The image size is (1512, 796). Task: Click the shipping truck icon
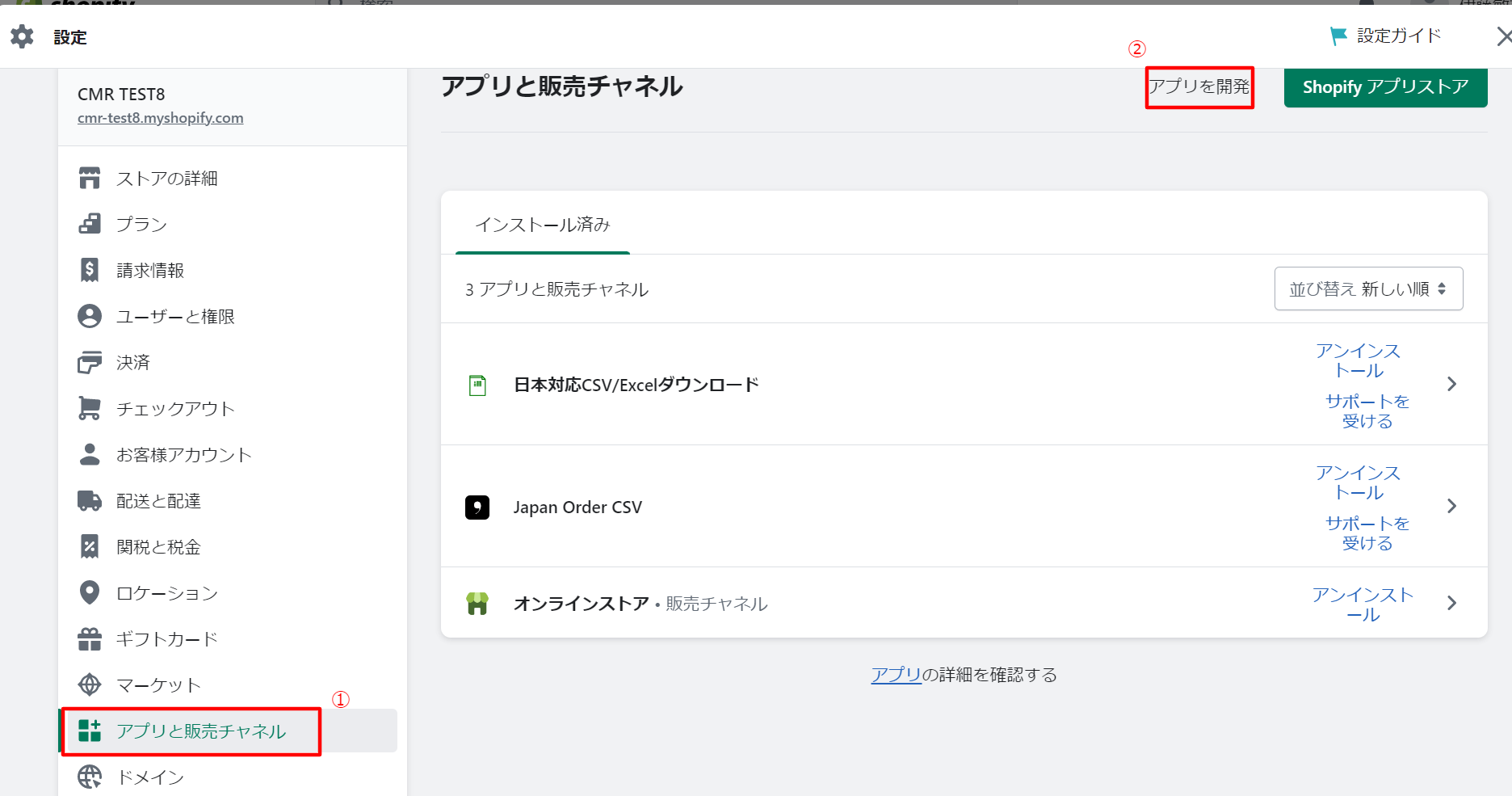click(90, 500)
